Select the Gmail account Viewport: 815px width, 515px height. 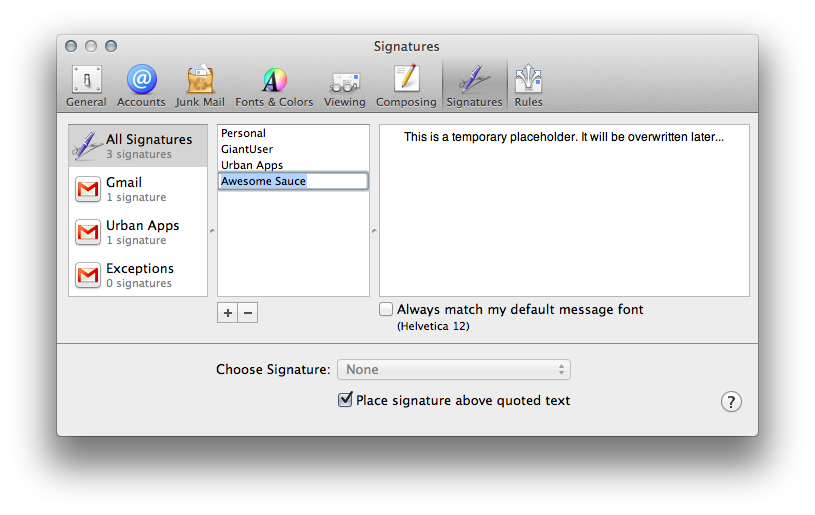click(138, 189)
